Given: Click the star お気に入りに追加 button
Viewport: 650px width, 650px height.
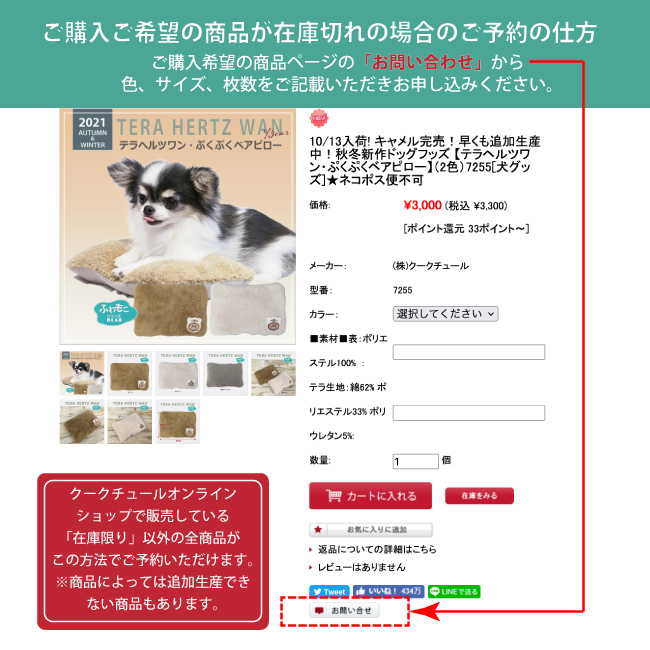Looking at the screenshot, I should 371,529.
